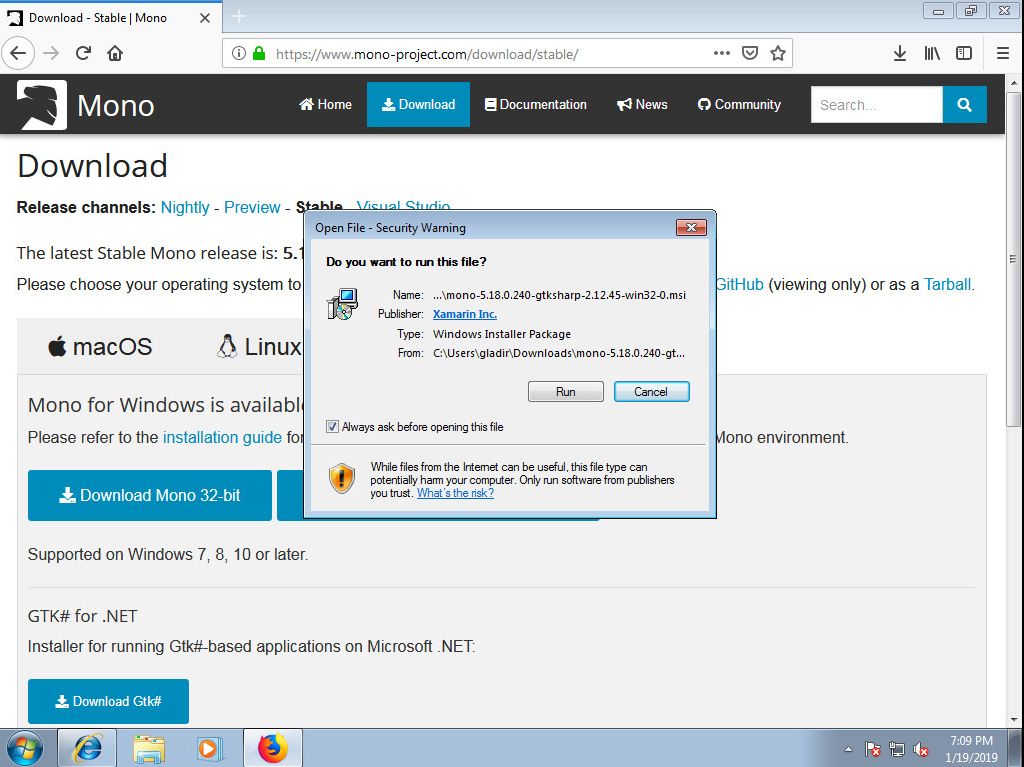The height and width of the screenshot is (767, 1024).
Task: Click the Firefox forward arrow button
Action: pos(51,54)
